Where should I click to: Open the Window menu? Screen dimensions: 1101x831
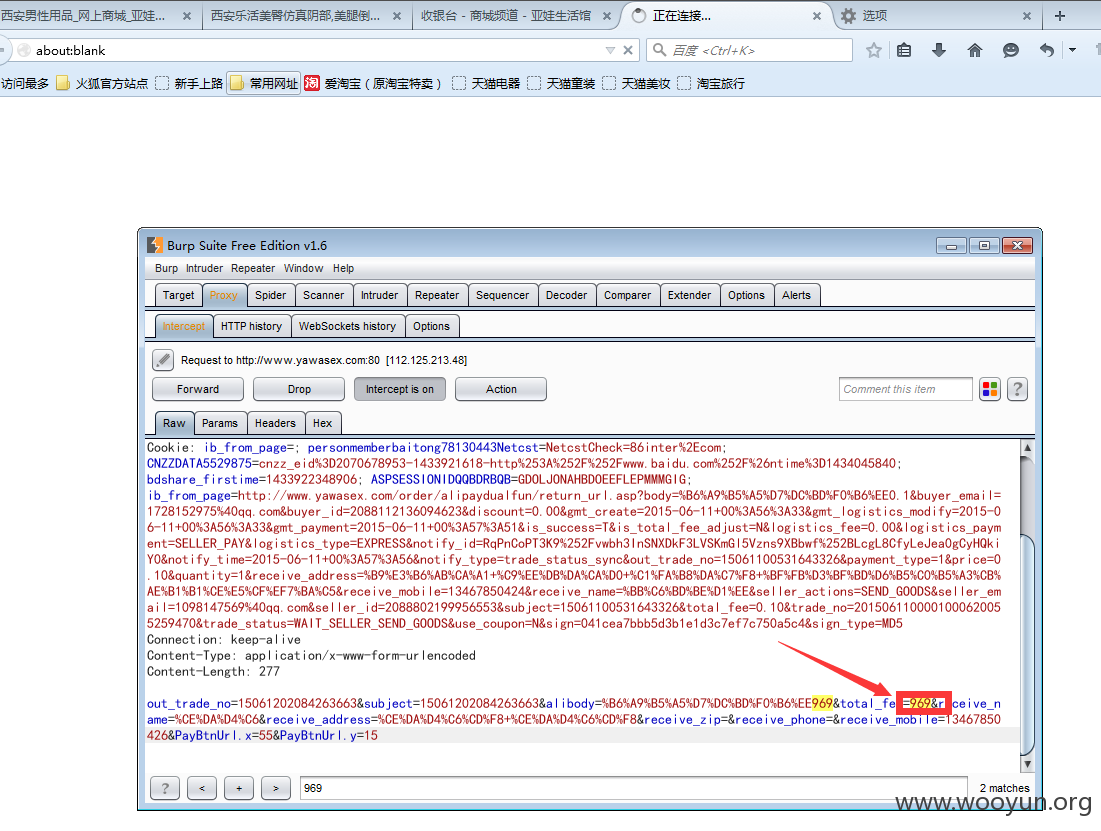pos(303,268)
